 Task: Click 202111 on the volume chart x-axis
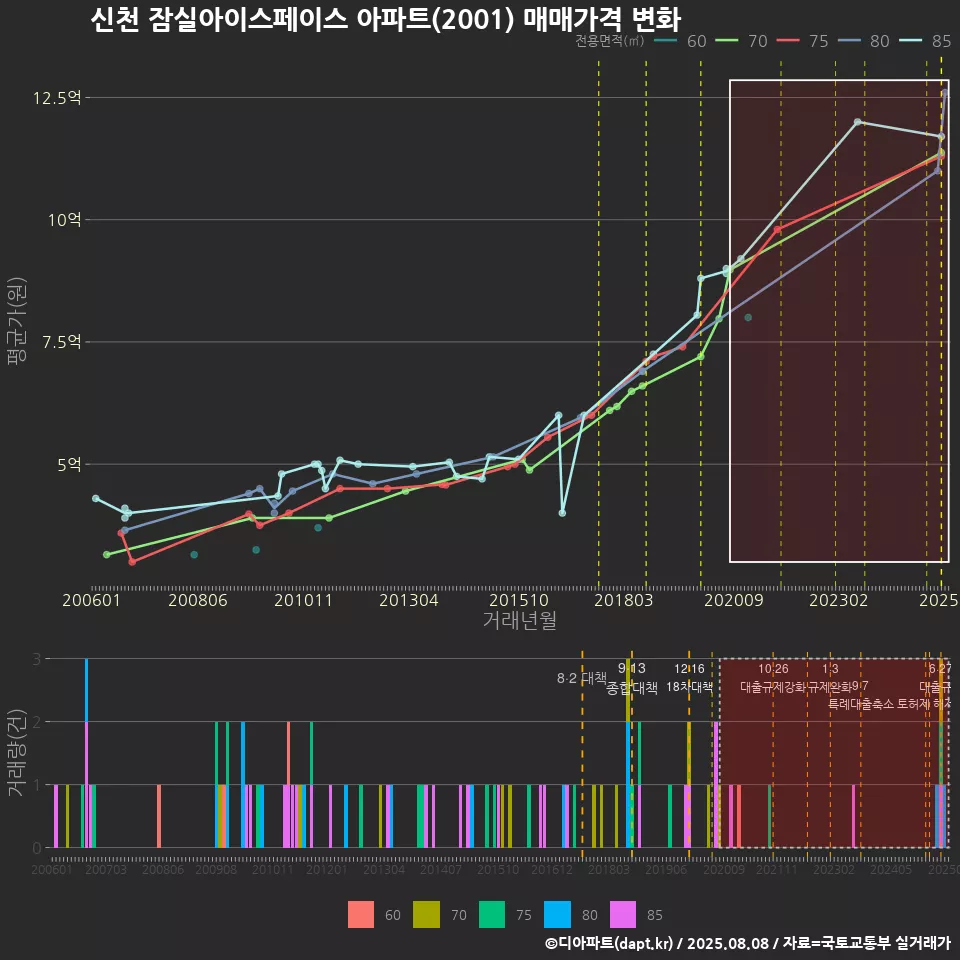(x=777, y=869)
